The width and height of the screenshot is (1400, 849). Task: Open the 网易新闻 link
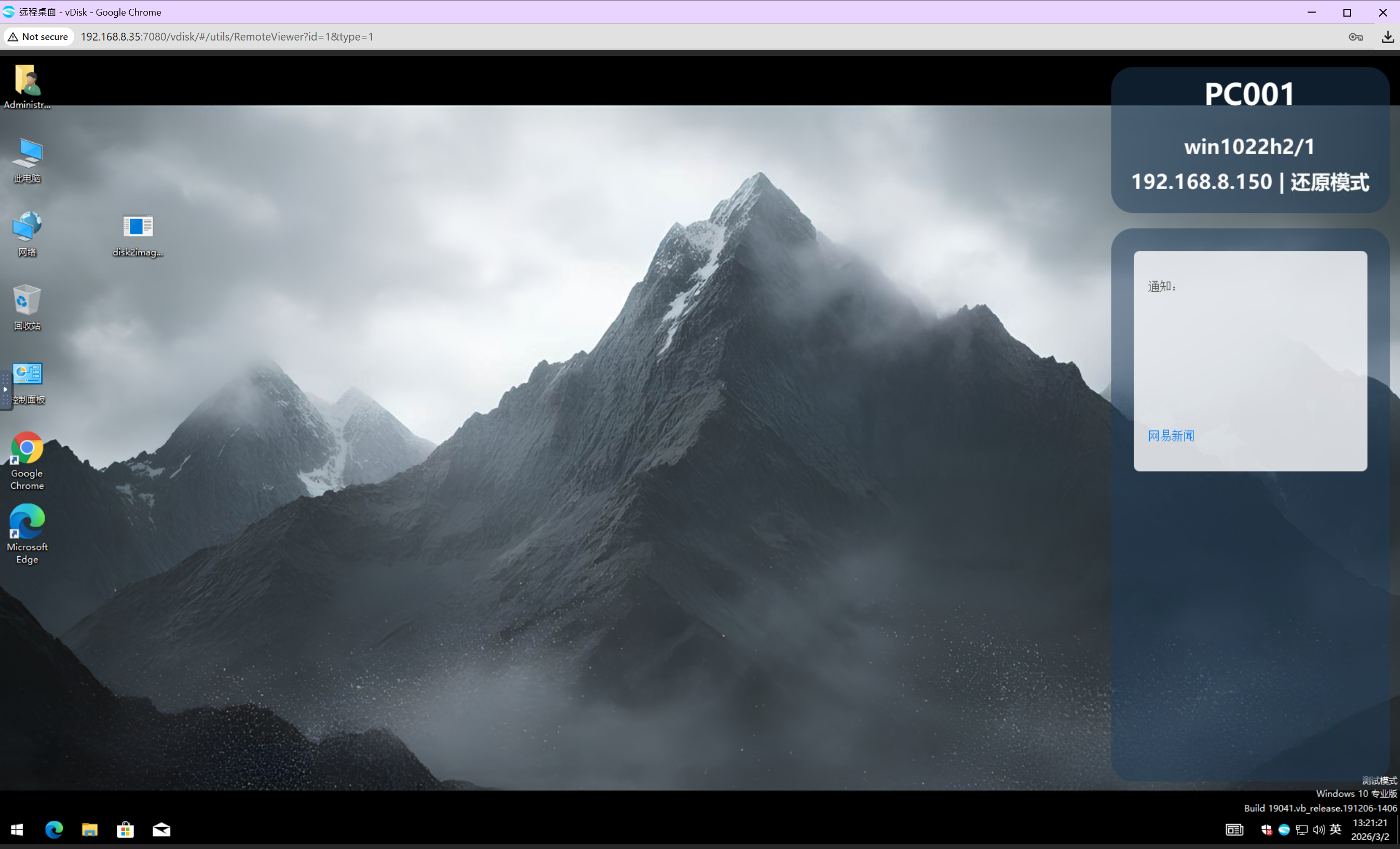click(1171, 436)
